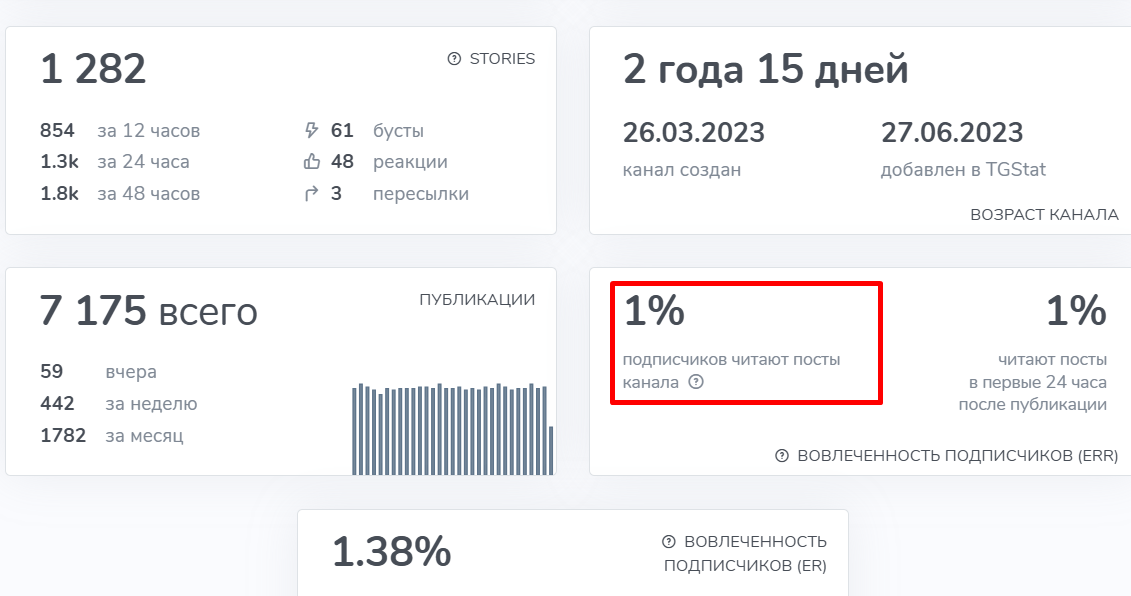1131x596 pixels.
Task: Click the lightning bolt boosts icon
Action: click(x=311, y=130)
